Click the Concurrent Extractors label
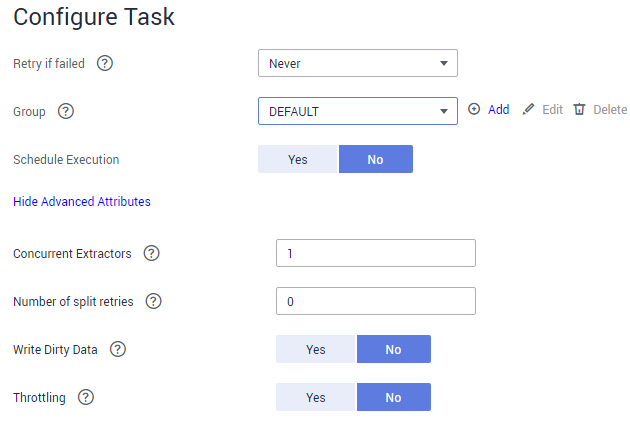The width and height of the screenshot is (630, 423). pos(72,253)
